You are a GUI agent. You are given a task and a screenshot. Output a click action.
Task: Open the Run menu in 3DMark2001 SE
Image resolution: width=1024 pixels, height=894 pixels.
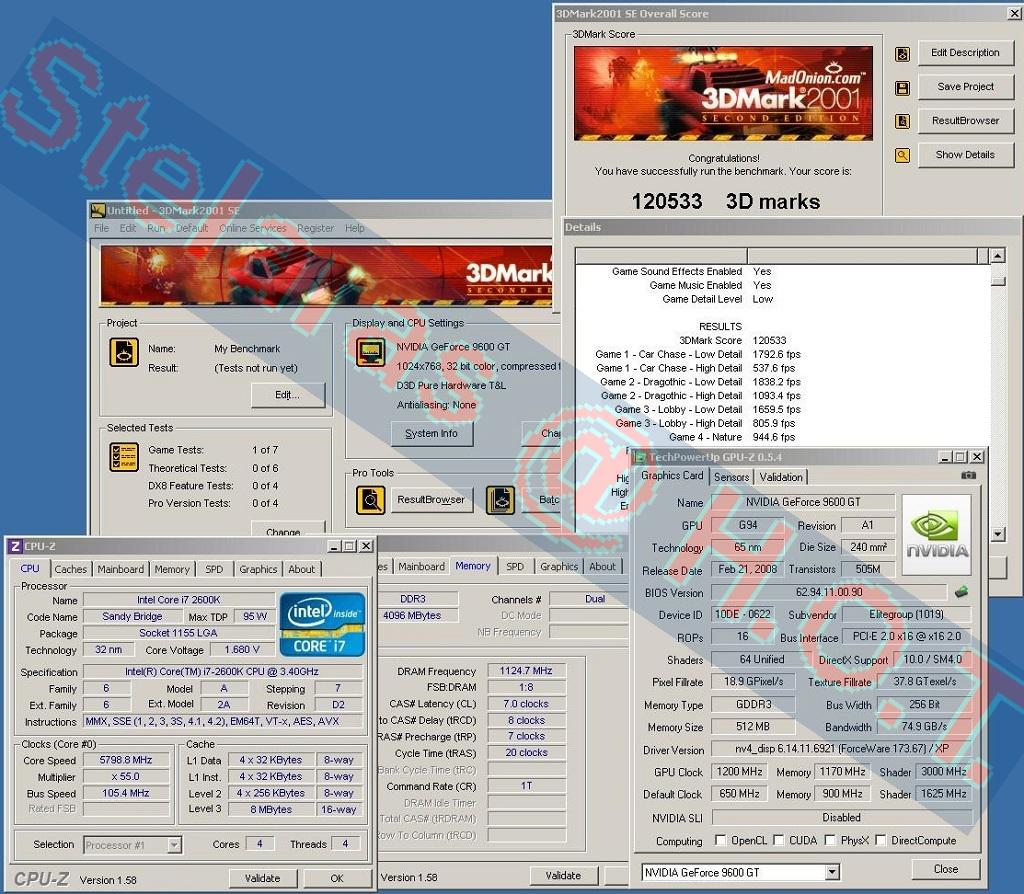[x=155, y=228]
